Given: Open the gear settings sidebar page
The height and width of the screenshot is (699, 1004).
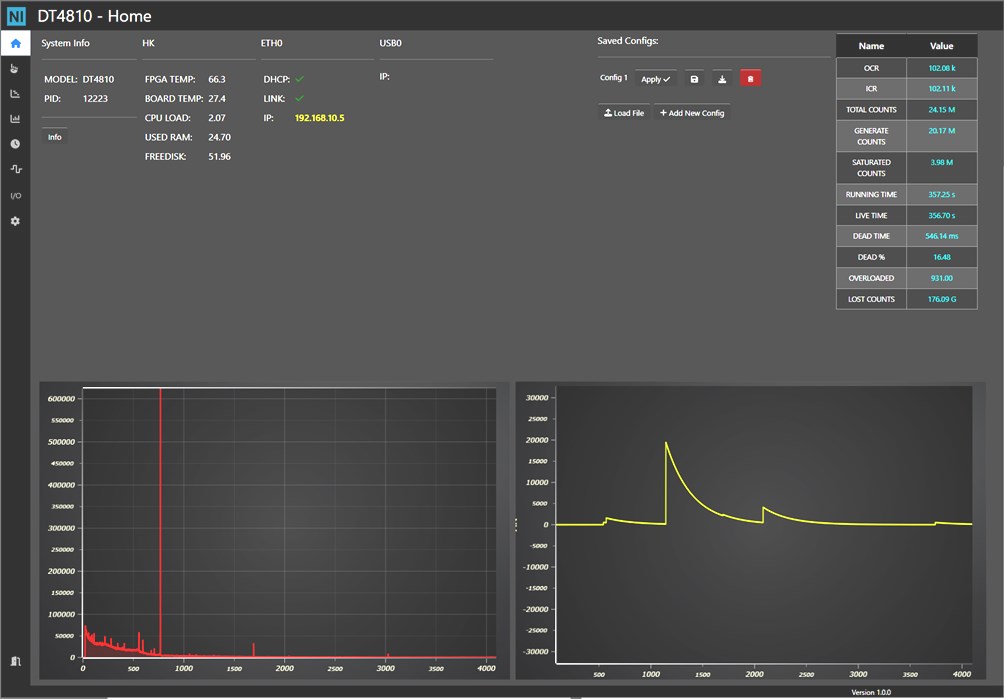Looking at the screenshot, I should [15, 221].
